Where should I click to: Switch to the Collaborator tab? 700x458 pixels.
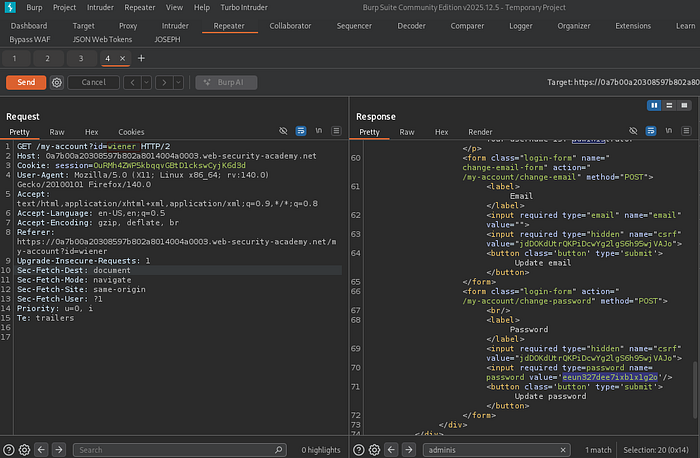click(290, 26)
